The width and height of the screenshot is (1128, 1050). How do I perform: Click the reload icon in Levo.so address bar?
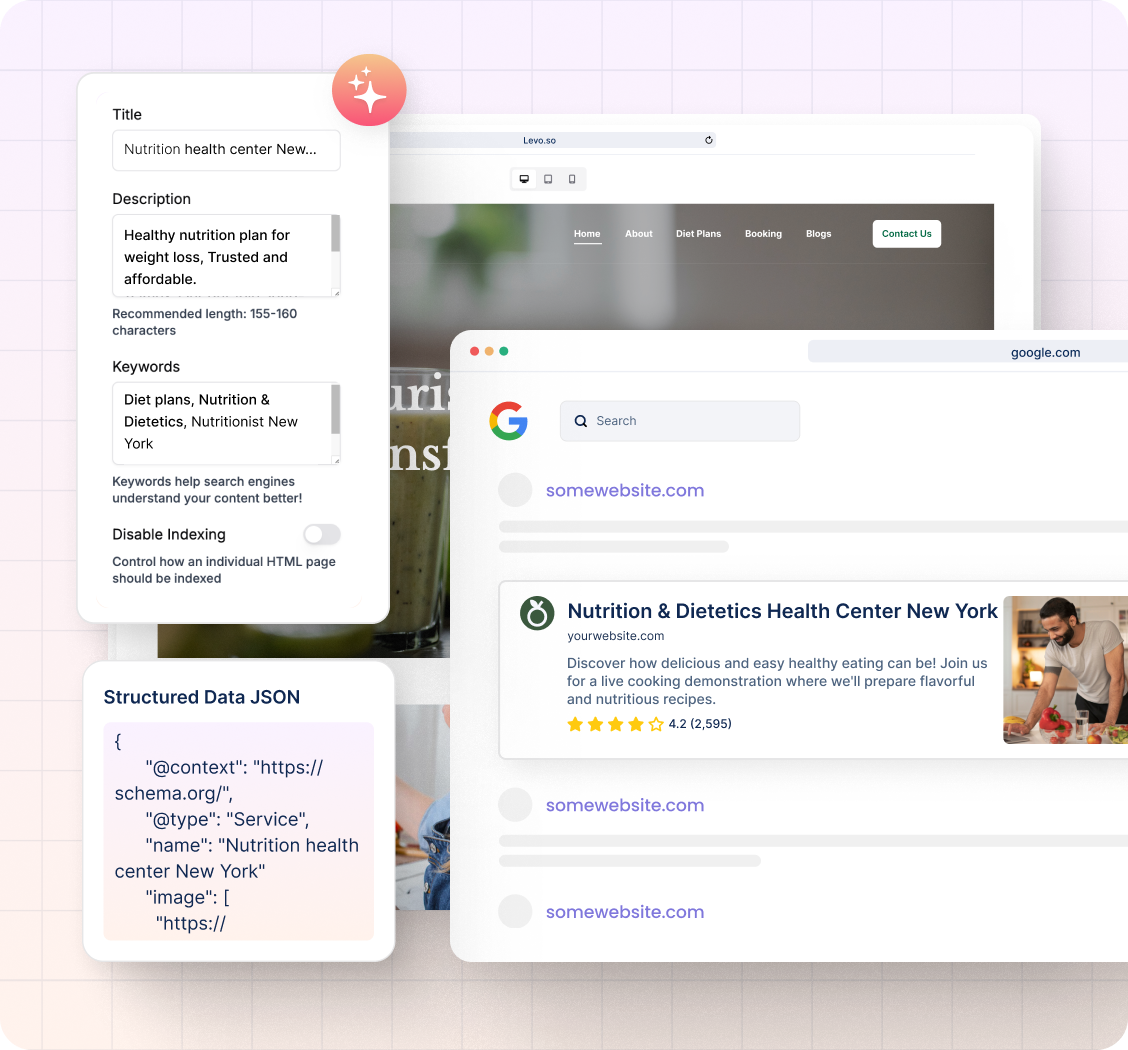(709, 141)
